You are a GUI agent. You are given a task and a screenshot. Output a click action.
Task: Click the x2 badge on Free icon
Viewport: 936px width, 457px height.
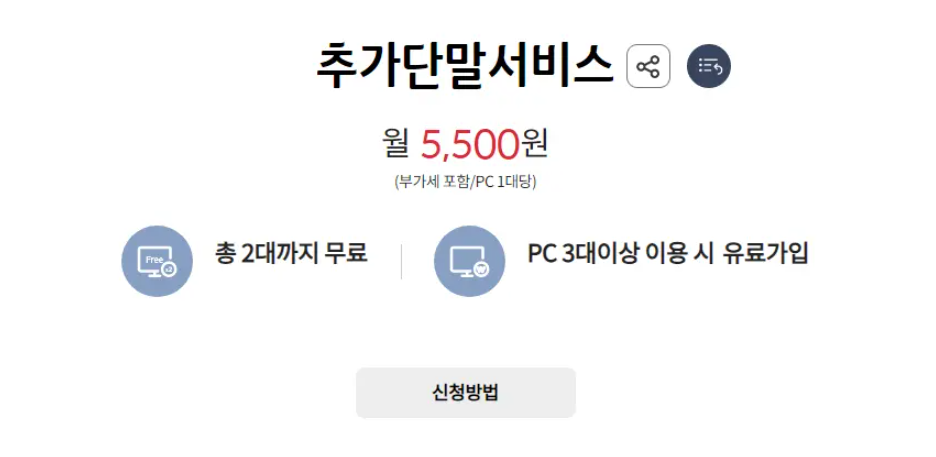coord(169,270)
